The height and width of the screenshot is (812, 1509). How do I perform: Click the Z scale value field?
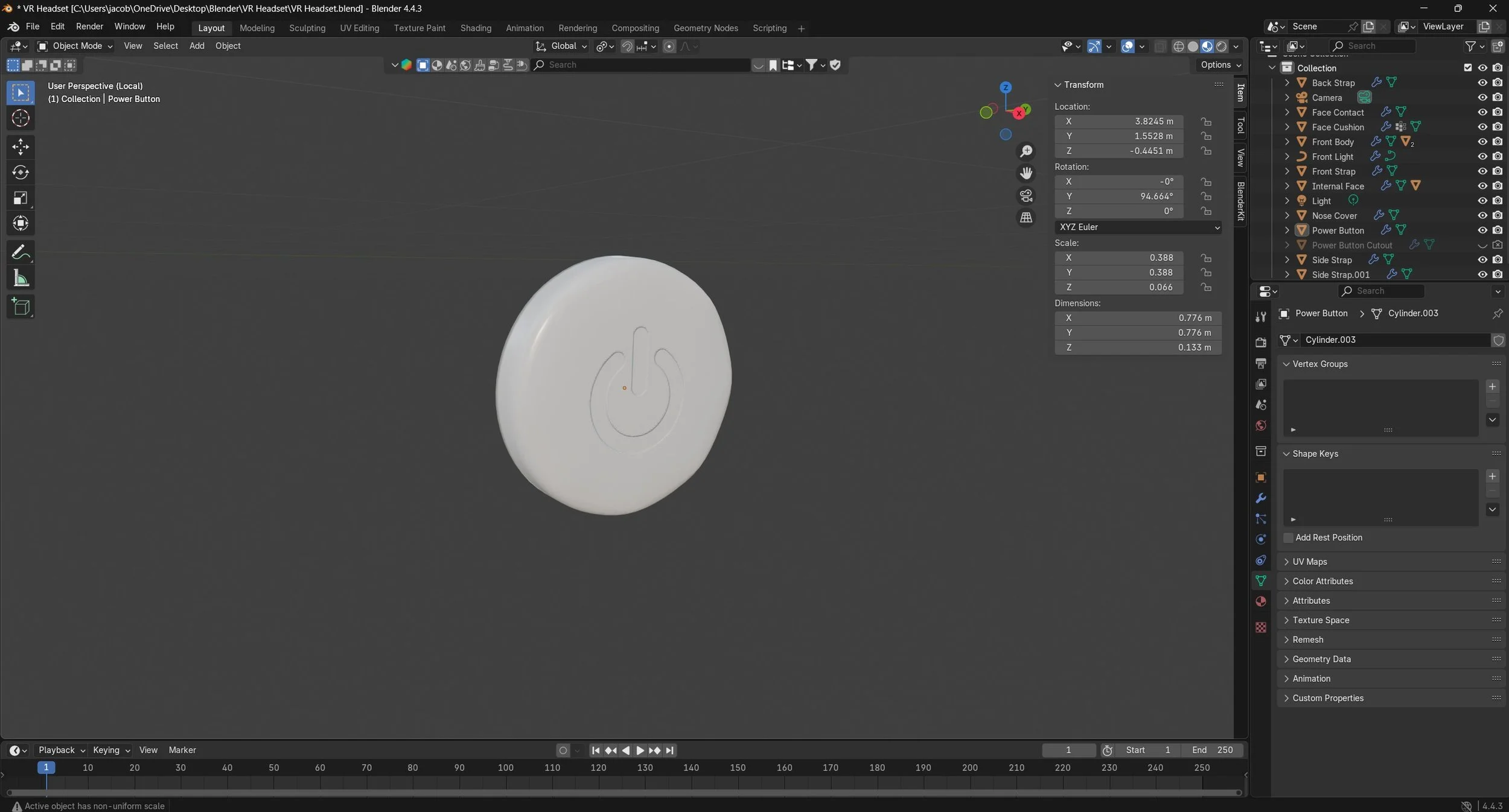pyautogui.click(x=1118, y=287)
